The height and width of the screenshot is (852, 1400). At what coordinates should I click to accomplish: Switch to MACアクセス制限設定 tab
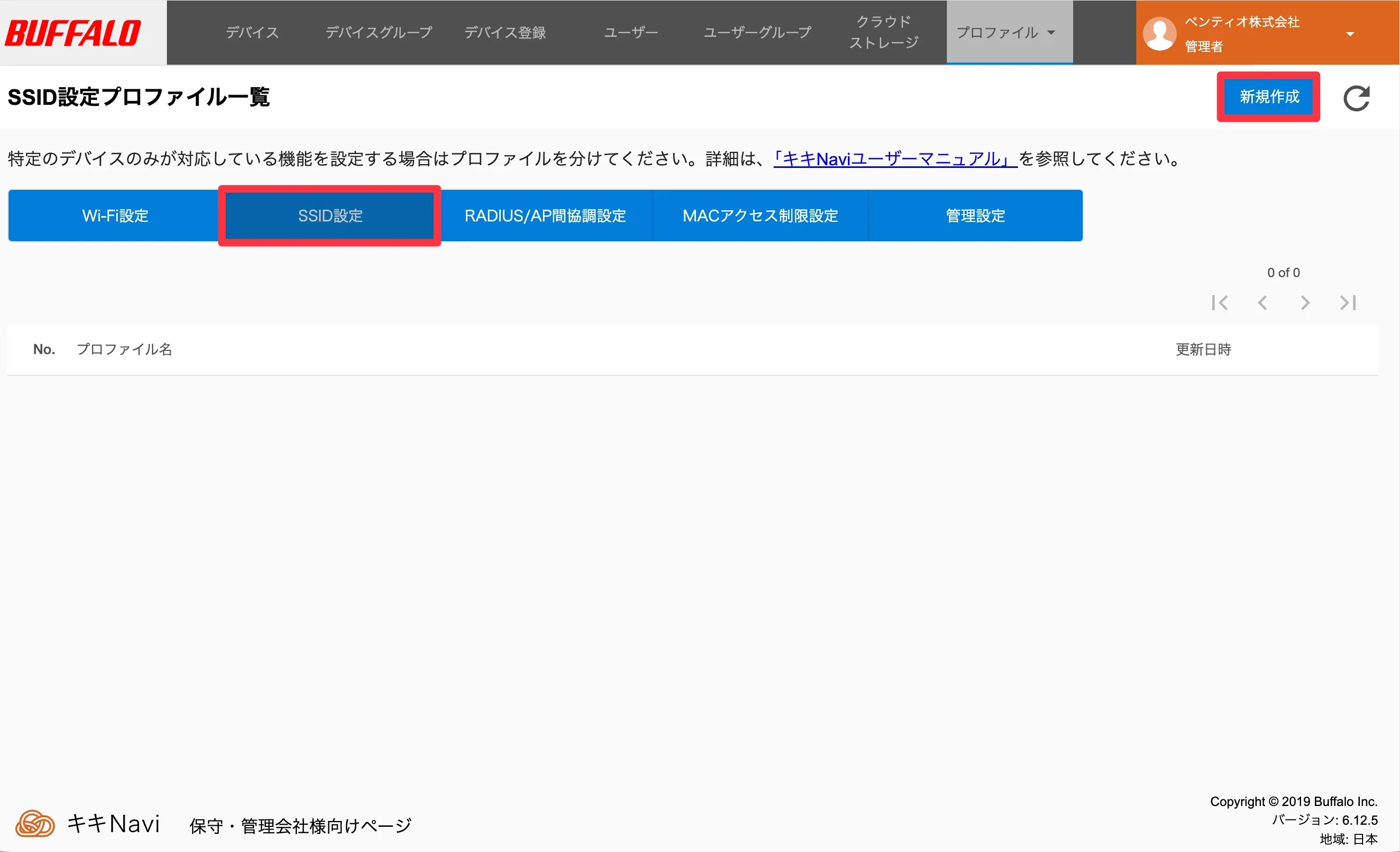pyautogui.click(x=760, y=216)
